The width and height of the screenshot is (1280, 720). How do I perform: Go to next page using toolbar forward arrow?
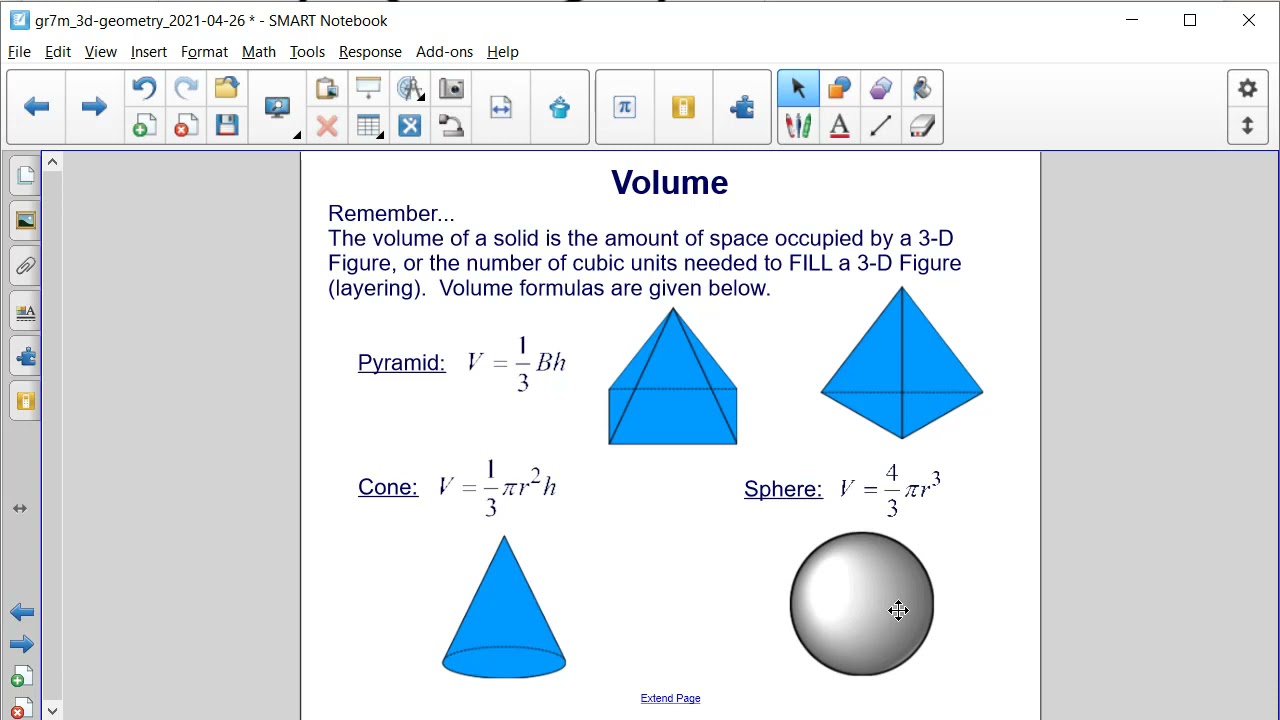[94, 107]
